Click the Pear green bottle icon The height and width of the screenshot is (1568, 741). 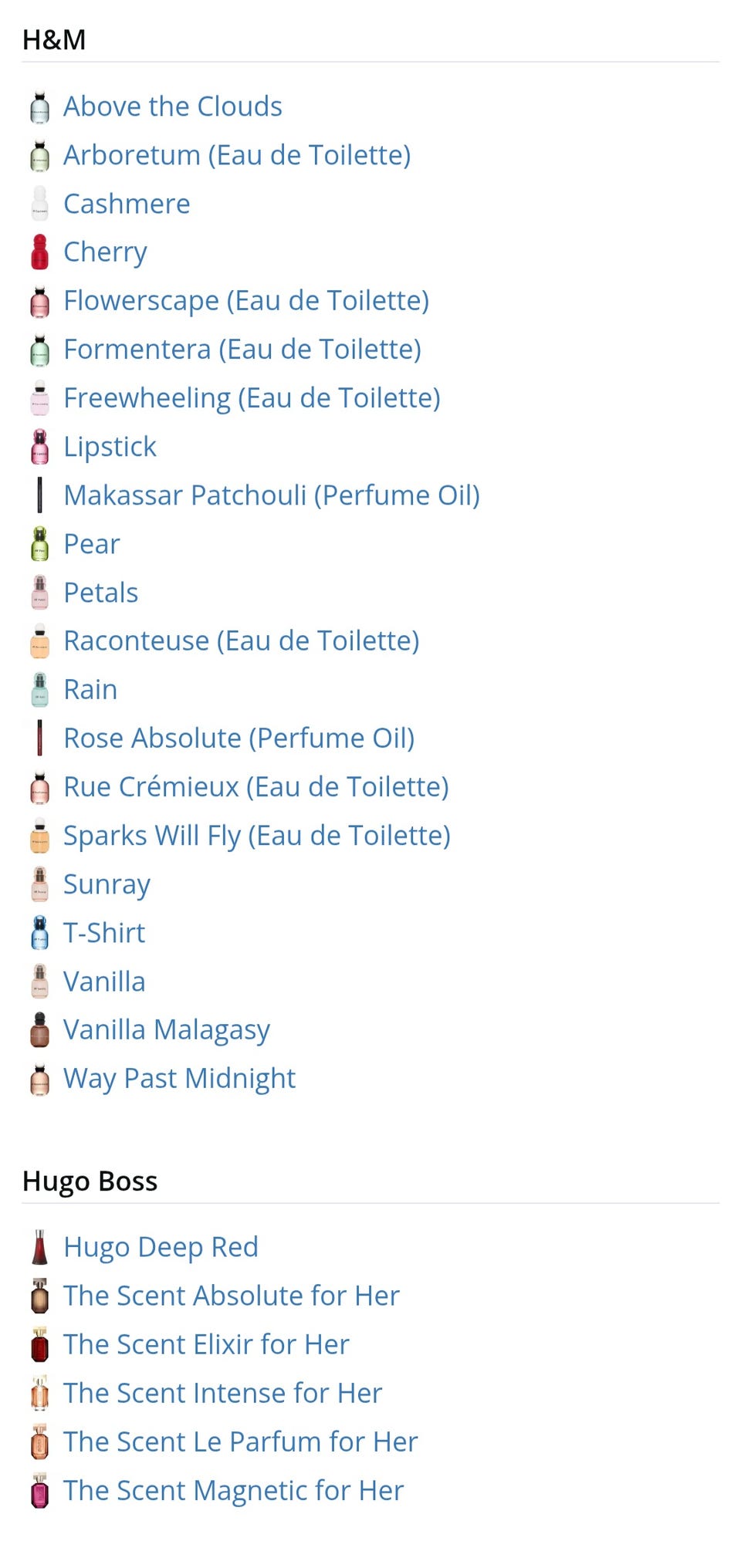coord(39,544)
